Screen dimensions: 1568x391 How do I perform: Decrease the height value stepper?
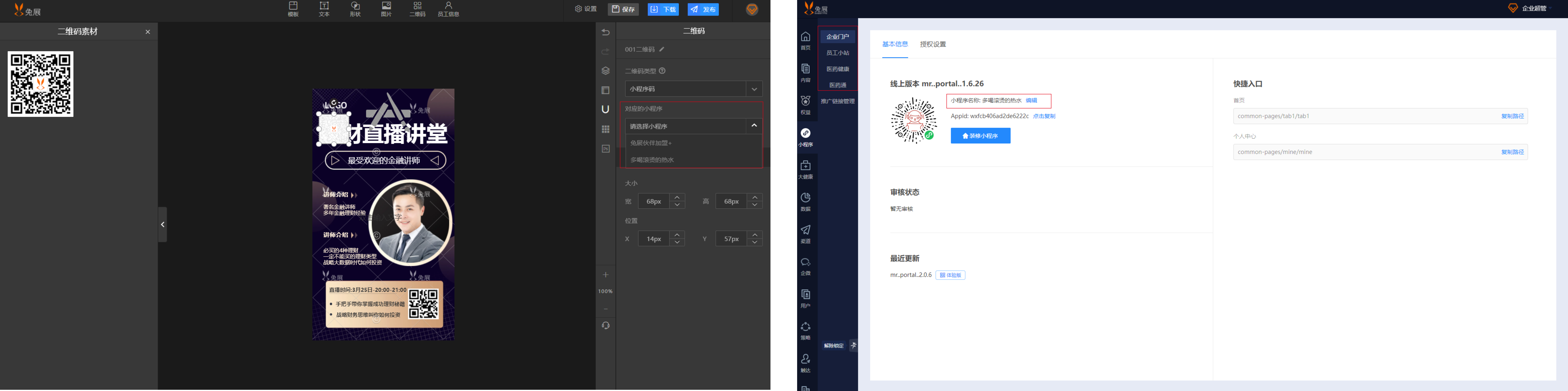tap(755, 205)
